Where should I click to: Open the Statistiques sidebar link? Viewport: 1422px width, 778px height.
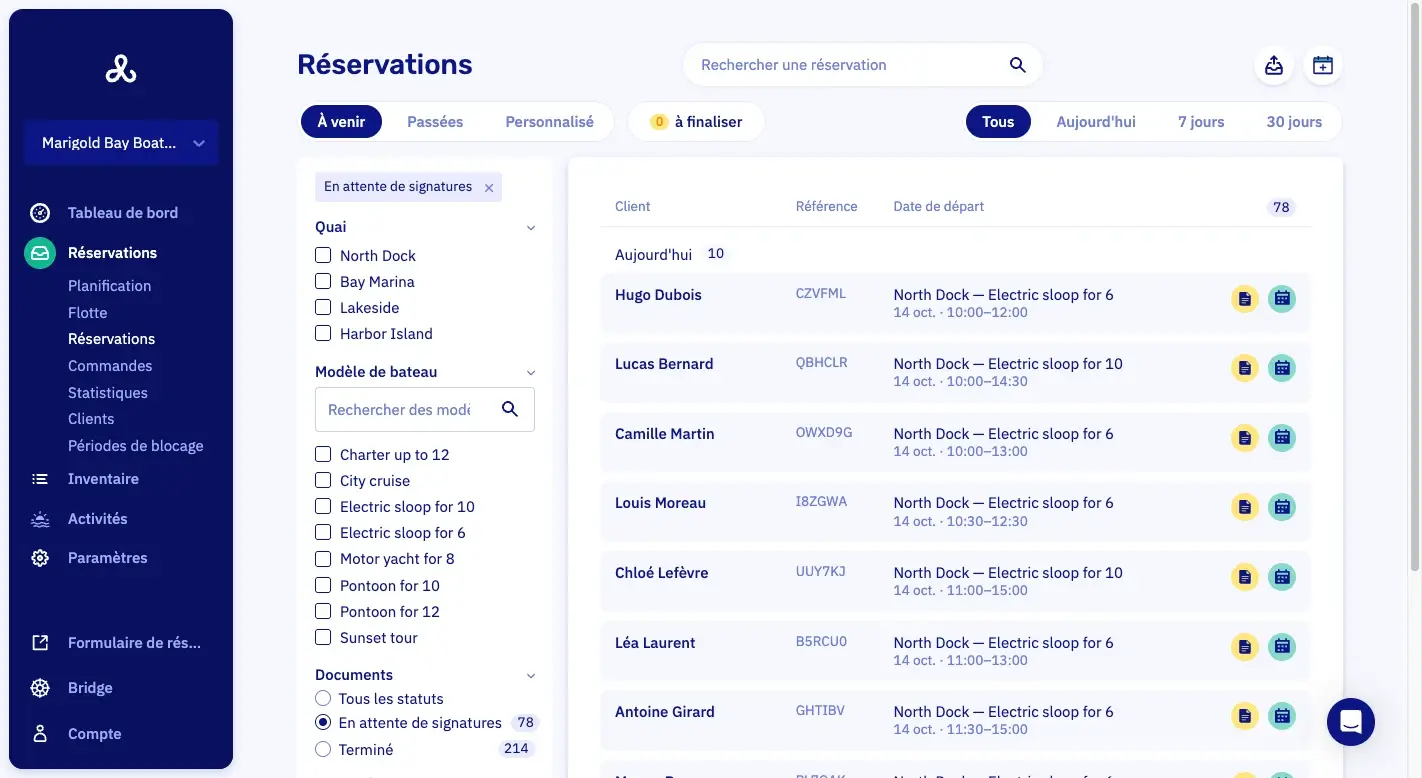pyautogui.click(x=108, y=393)
